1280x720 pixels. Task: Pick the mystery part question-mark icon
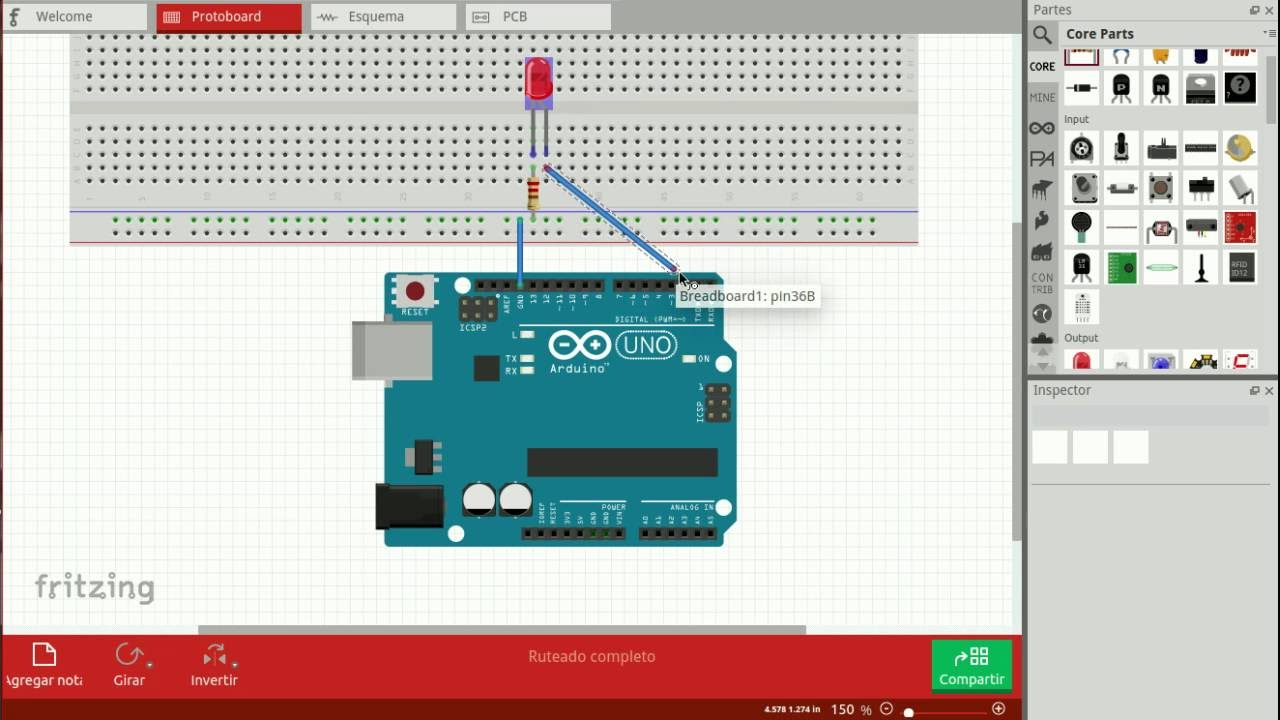[1240, 88]
